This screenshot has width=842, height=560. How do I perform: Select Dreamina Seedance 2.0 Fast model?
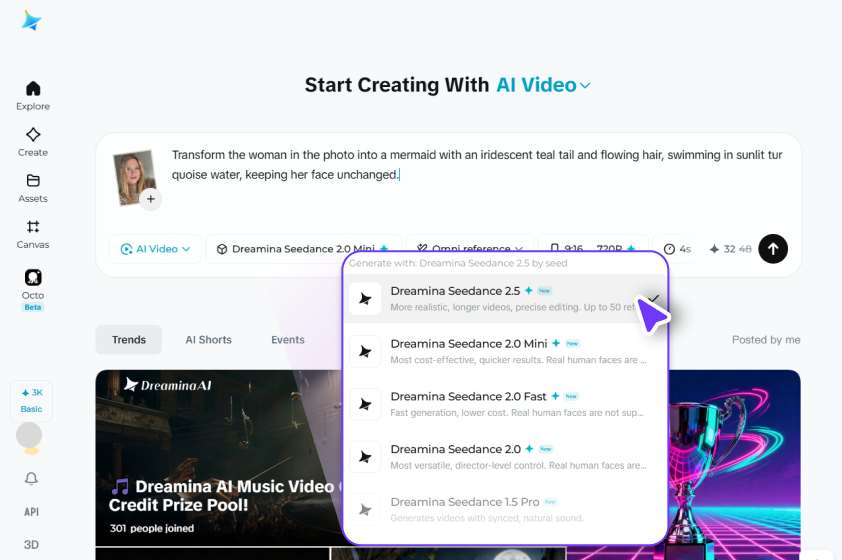505,404
